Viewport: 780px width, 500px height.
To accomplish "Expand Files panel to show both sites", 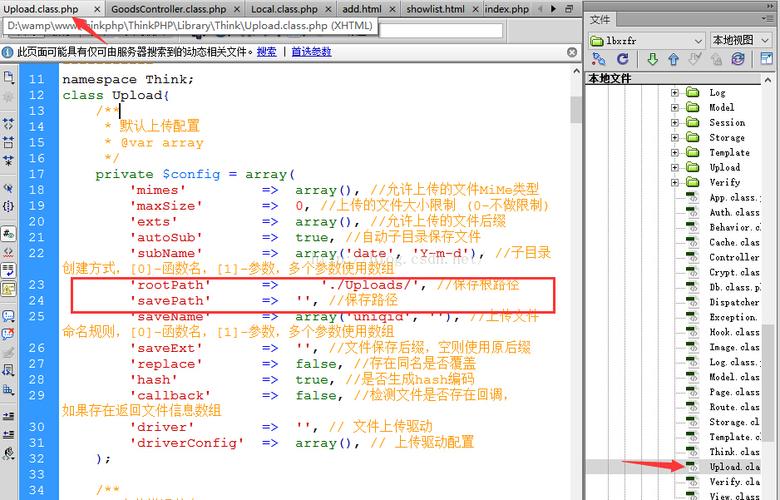I will pos(766,59).
